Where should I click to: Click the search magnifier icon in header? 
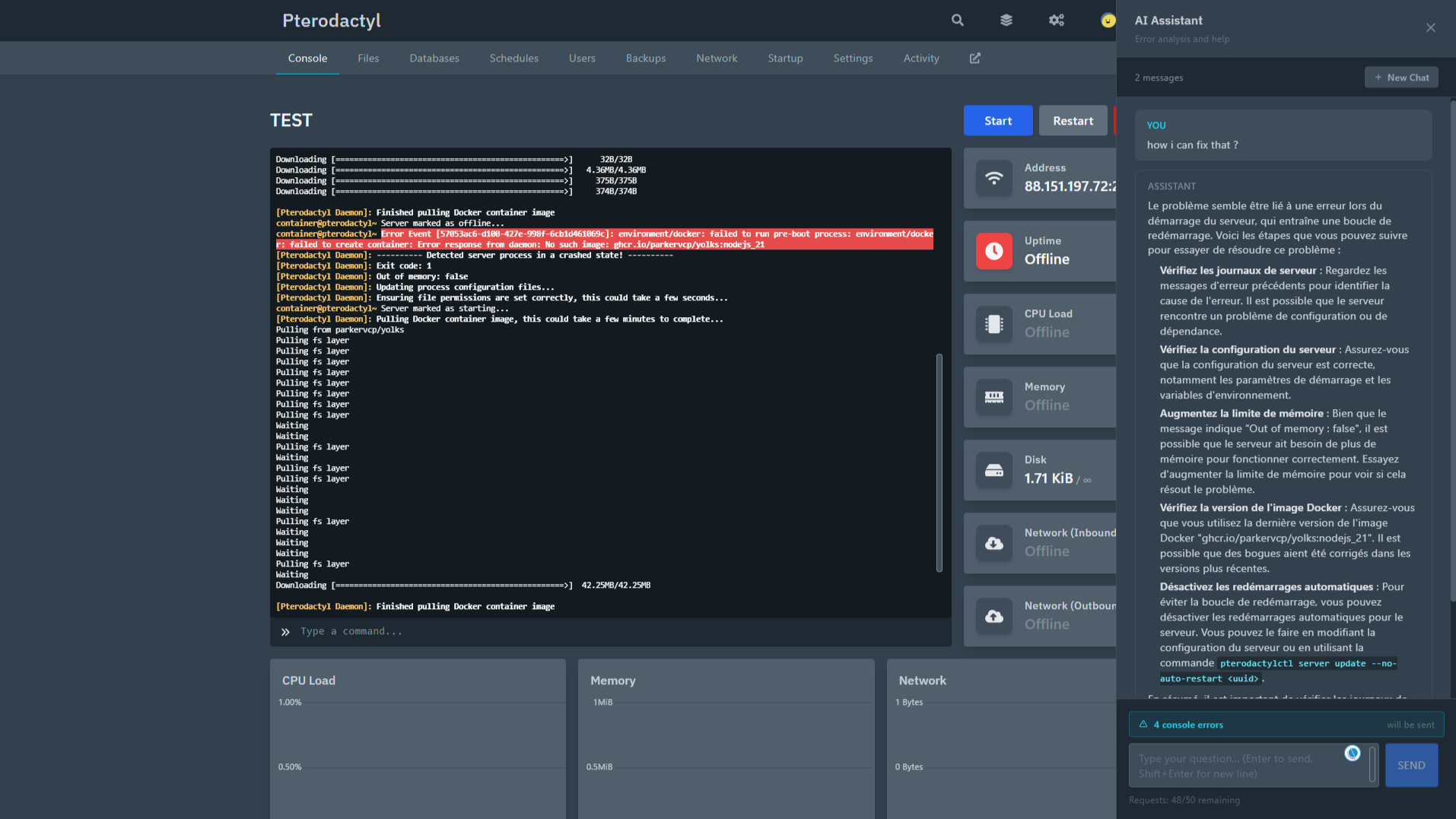click(957, 21)
